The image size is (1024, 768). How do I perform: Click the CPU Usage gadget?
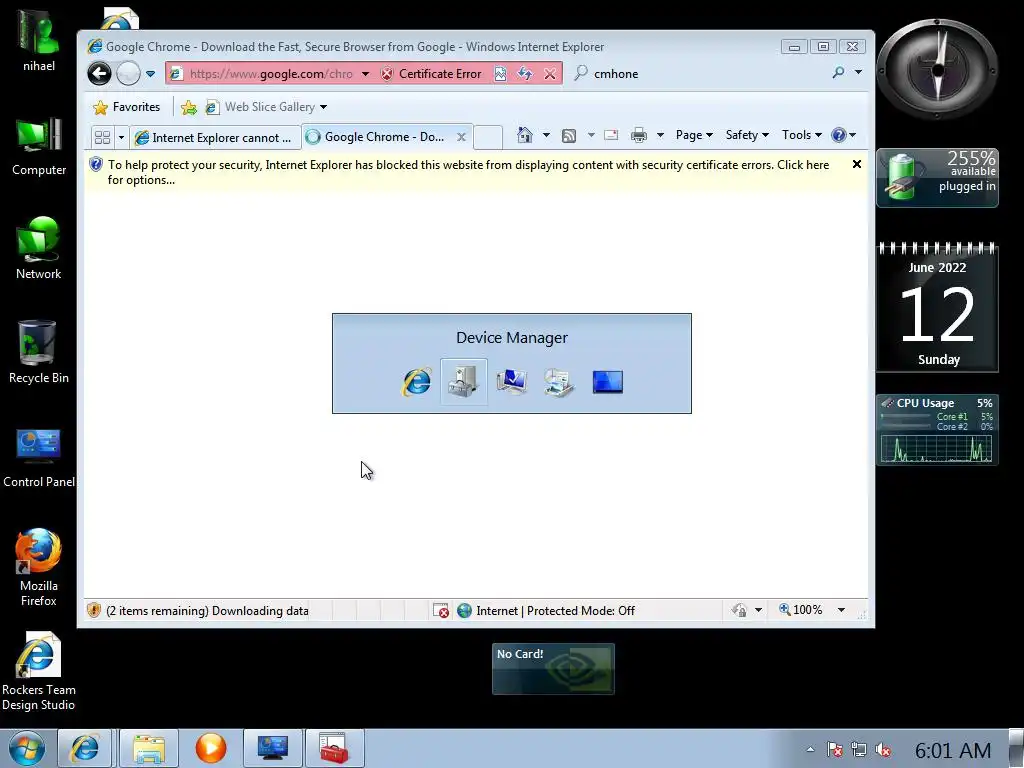pos(937,430)
